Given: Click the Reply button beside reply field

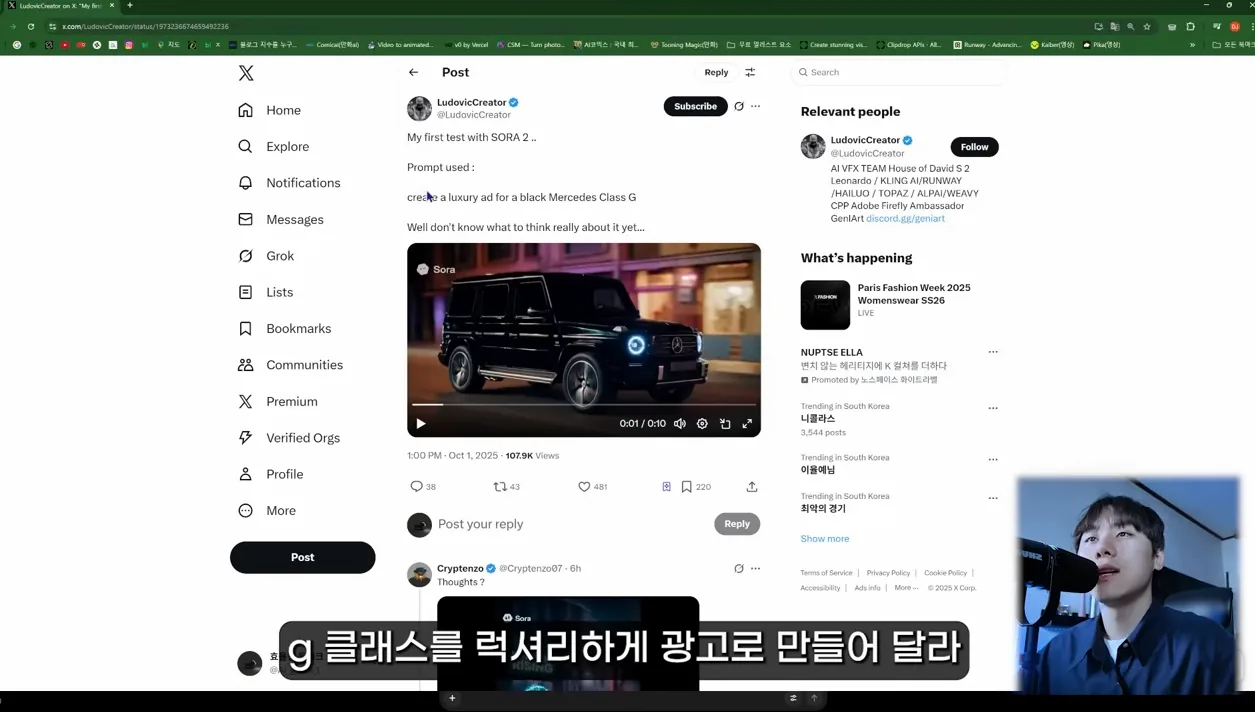Looking at the screenshot, I should pos(737,524).
